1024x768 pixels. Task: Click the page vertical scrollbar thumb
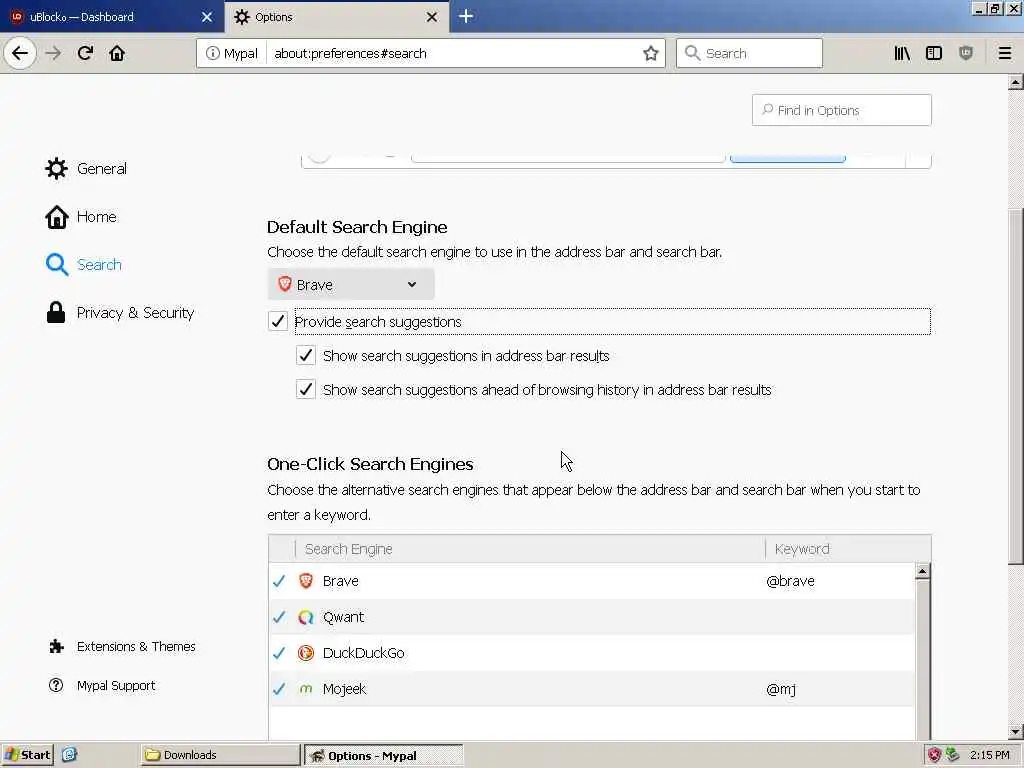[x=1016, y=387]
